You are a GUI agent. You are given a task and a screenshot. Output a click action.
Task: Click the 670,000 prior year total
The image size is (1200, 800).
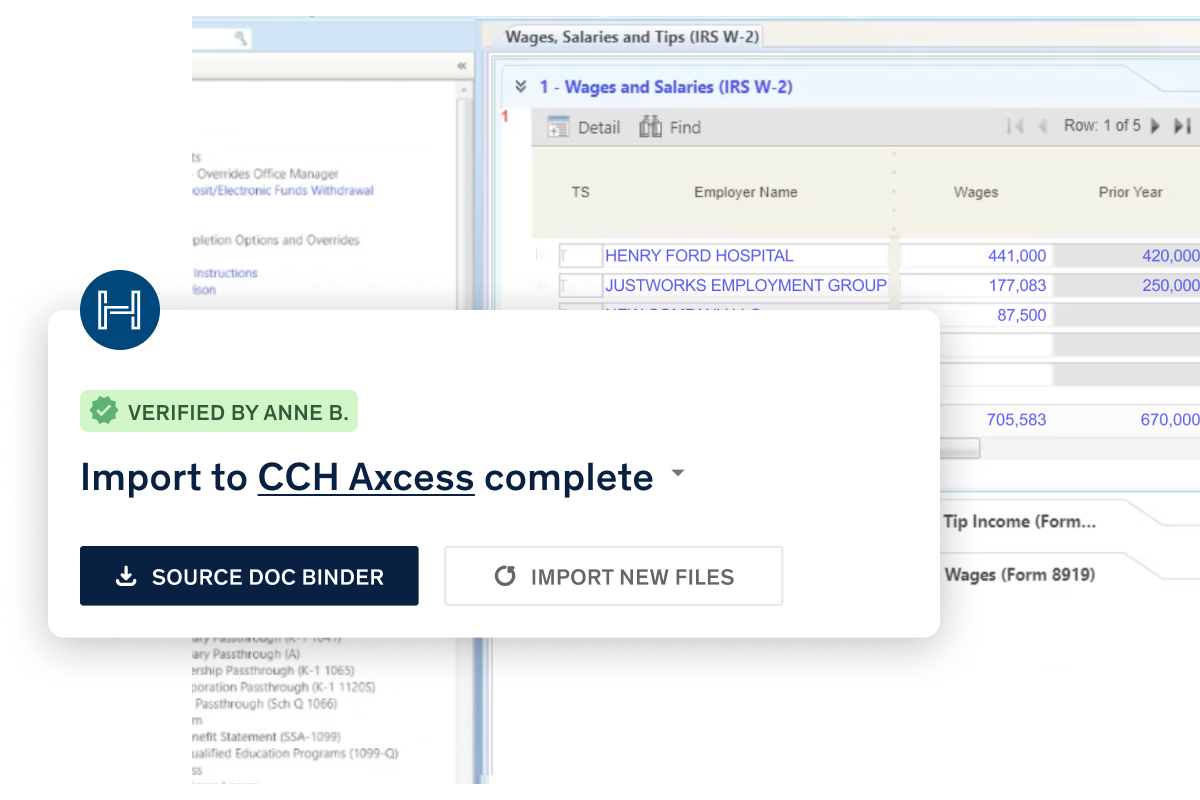coord(1170,420)
